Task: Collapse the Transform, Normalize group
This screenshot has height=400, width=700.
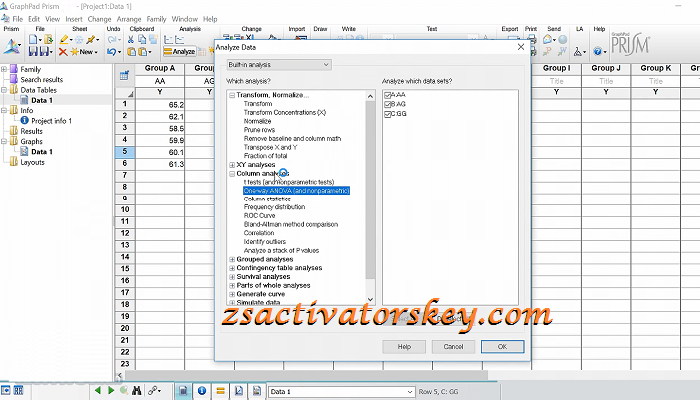Action: tap(232, 95)
